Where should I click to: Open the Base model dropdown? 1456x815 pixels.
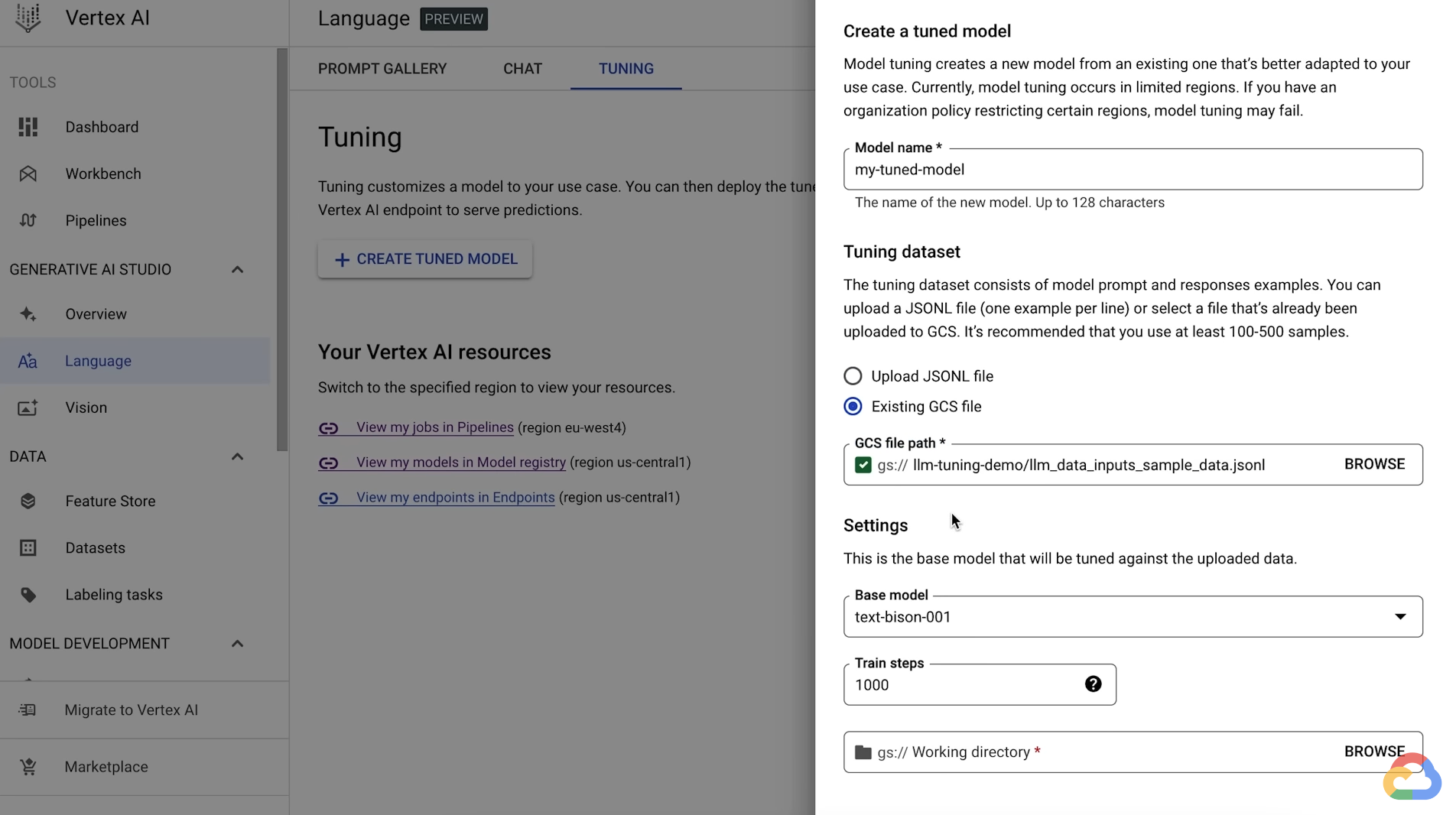point(1133,617)
